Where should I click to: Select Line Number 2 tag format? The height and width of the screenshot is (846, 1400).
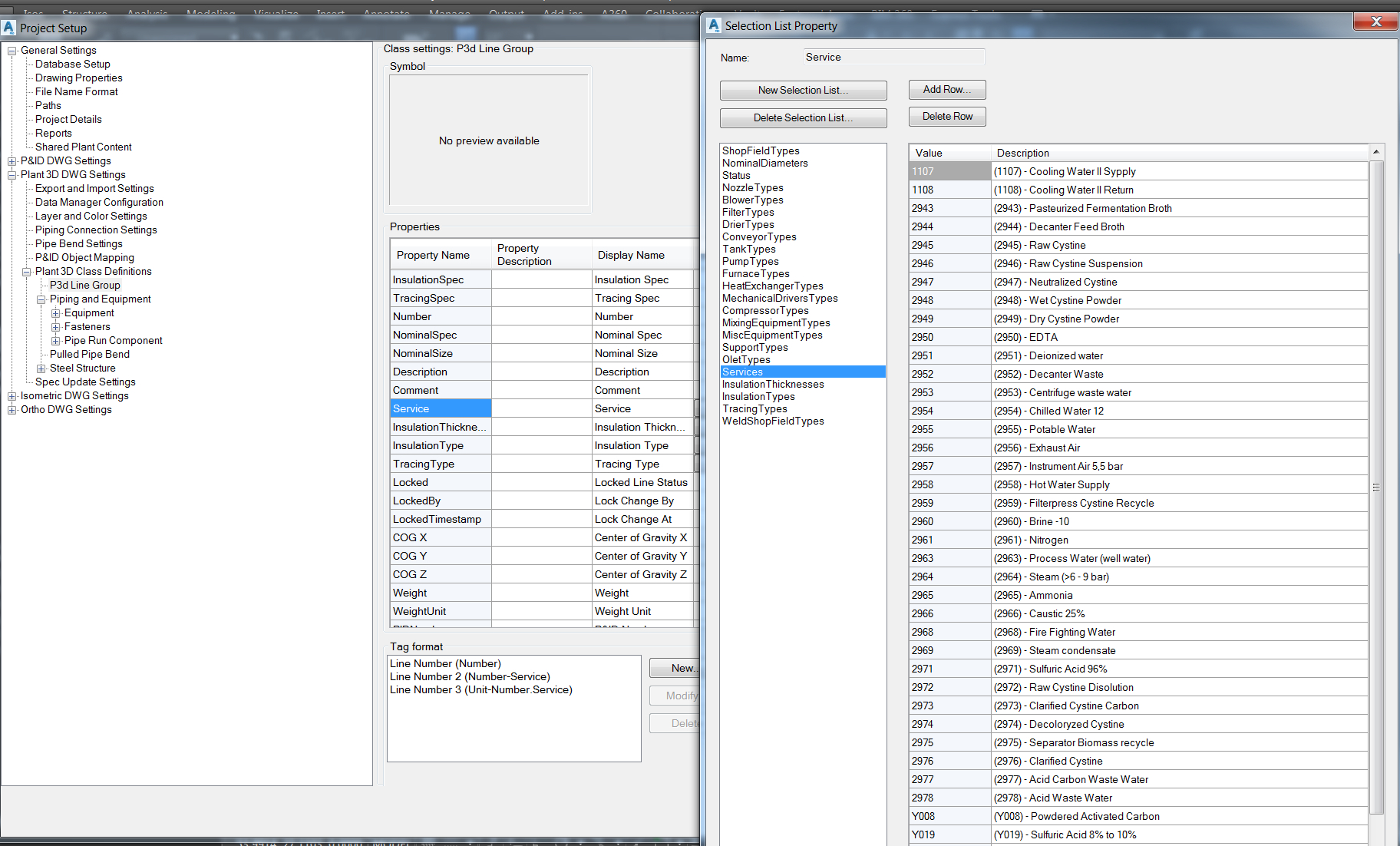click(470, 677)
